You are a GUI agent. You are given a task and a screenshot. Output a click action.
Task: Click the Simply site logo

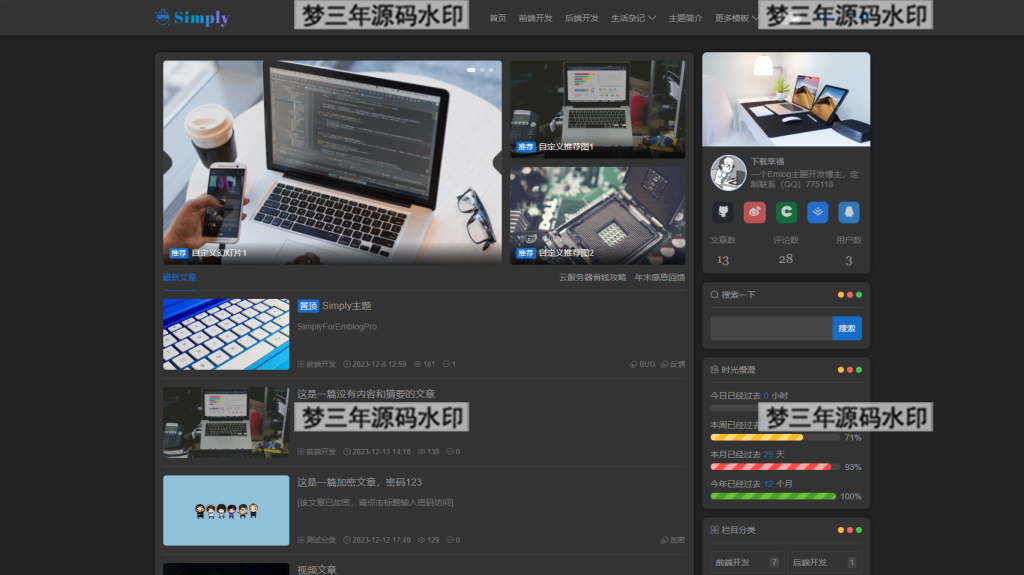point(192,18)
